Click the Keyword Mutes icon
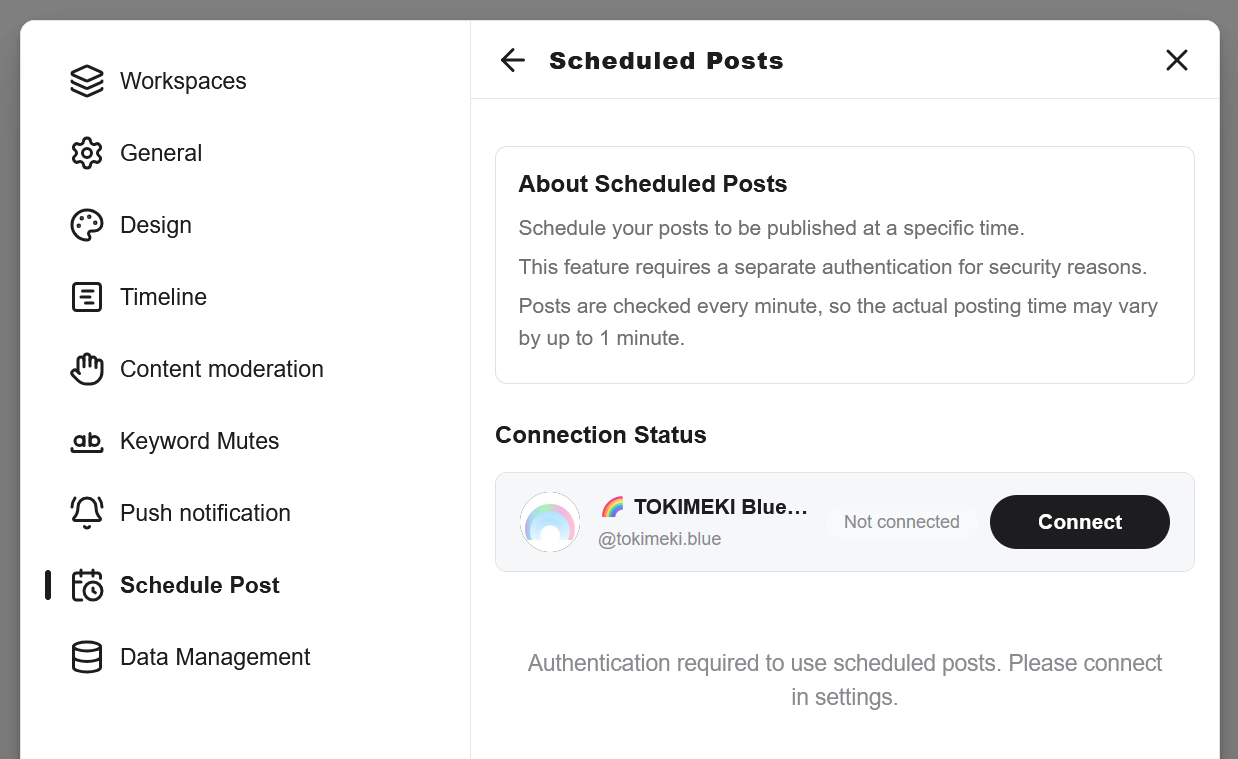Viewport: 1238px width, 759px height. (x=87, y=441)
